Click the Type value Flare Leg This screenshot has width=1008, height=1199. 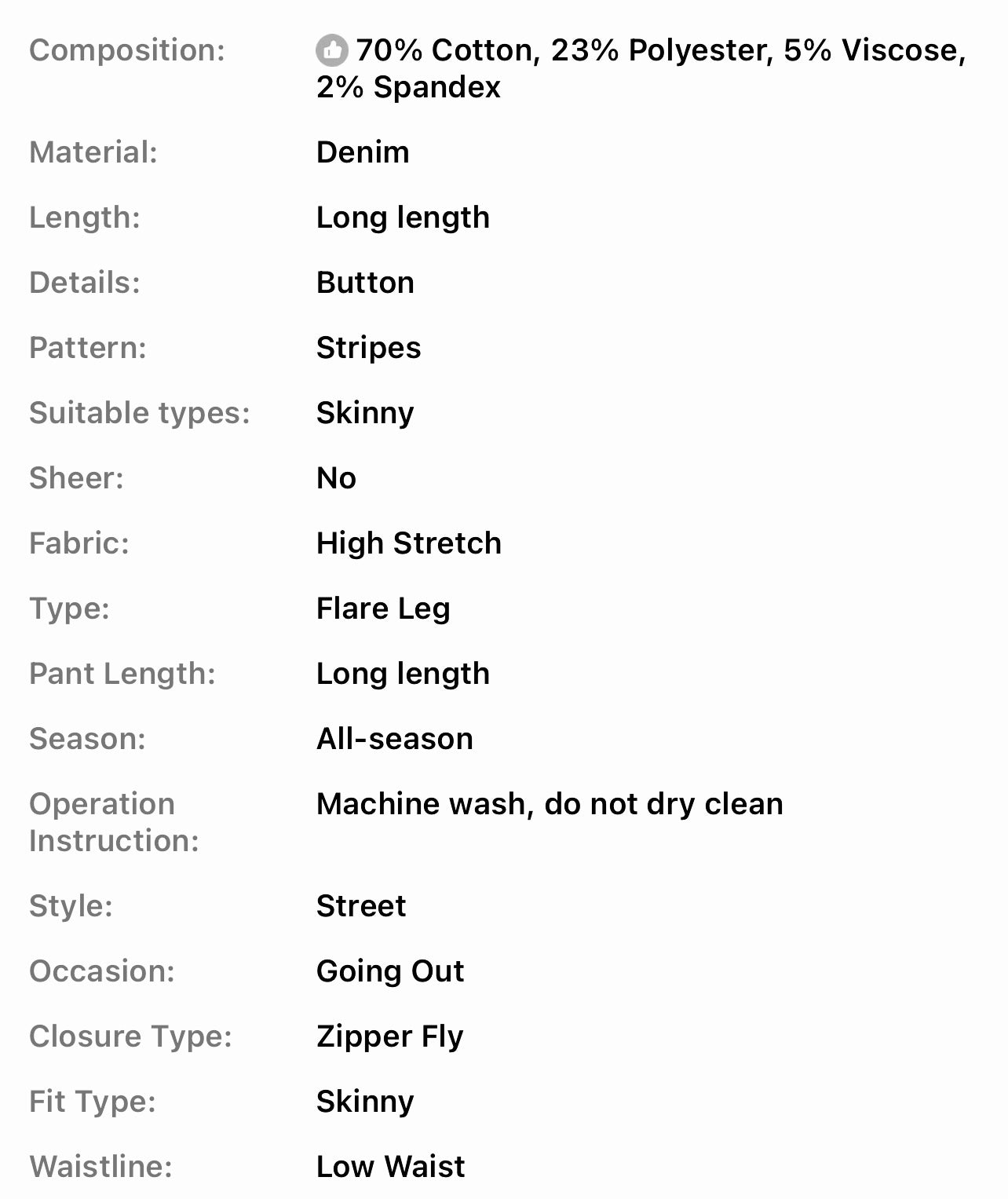click(383, 609)
